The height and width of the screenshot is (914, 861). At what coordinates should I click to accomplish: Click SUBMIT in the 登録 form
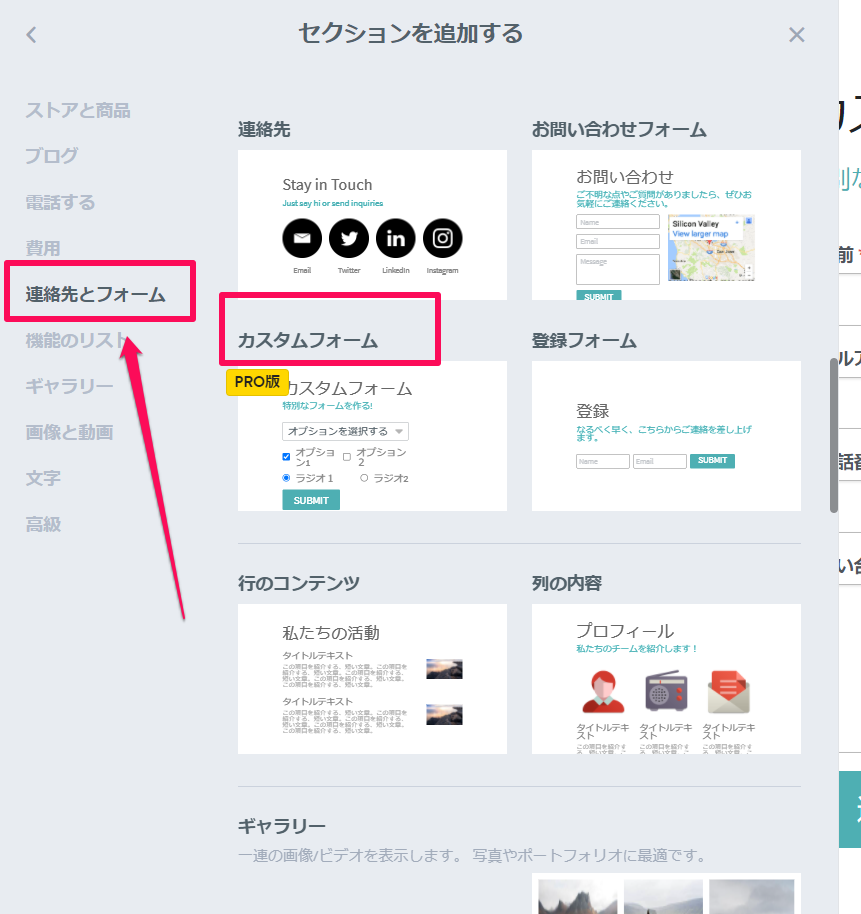coord(712,460)
